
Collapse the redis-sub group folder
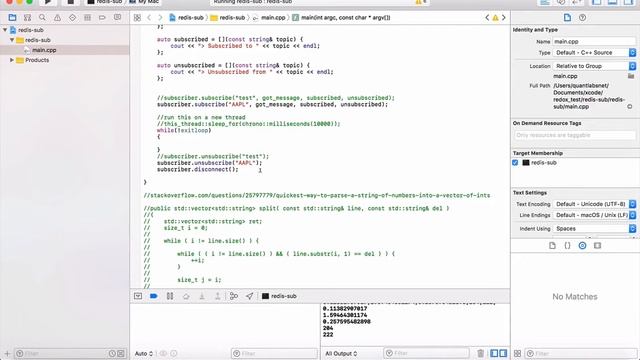pyautogui.click(x=12, y=40)
